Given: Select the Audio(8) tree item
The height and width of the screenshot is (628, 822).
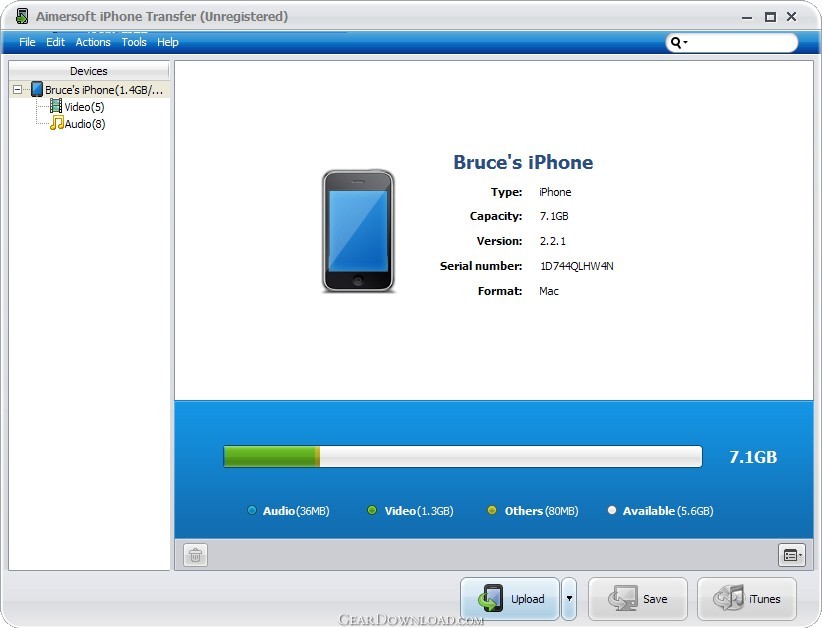Looking at the screenshot, I should [85, 124].
